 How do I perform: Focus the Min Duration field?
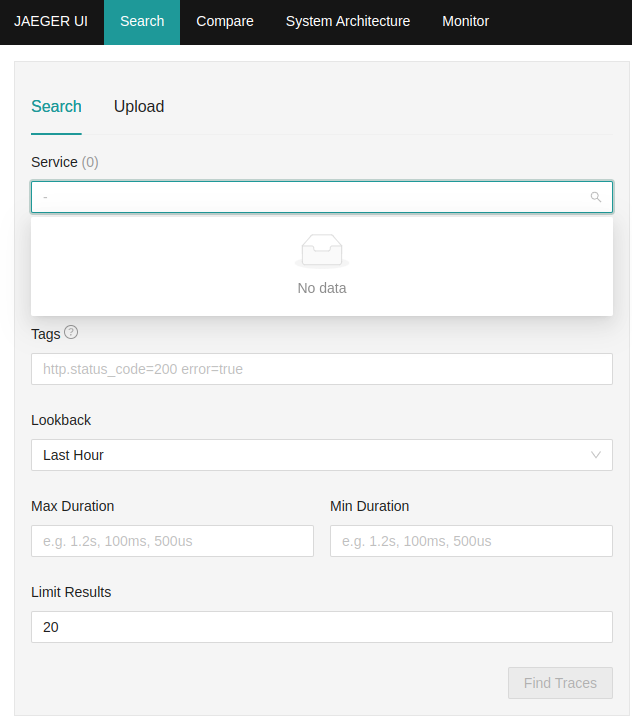click(471, 541)
